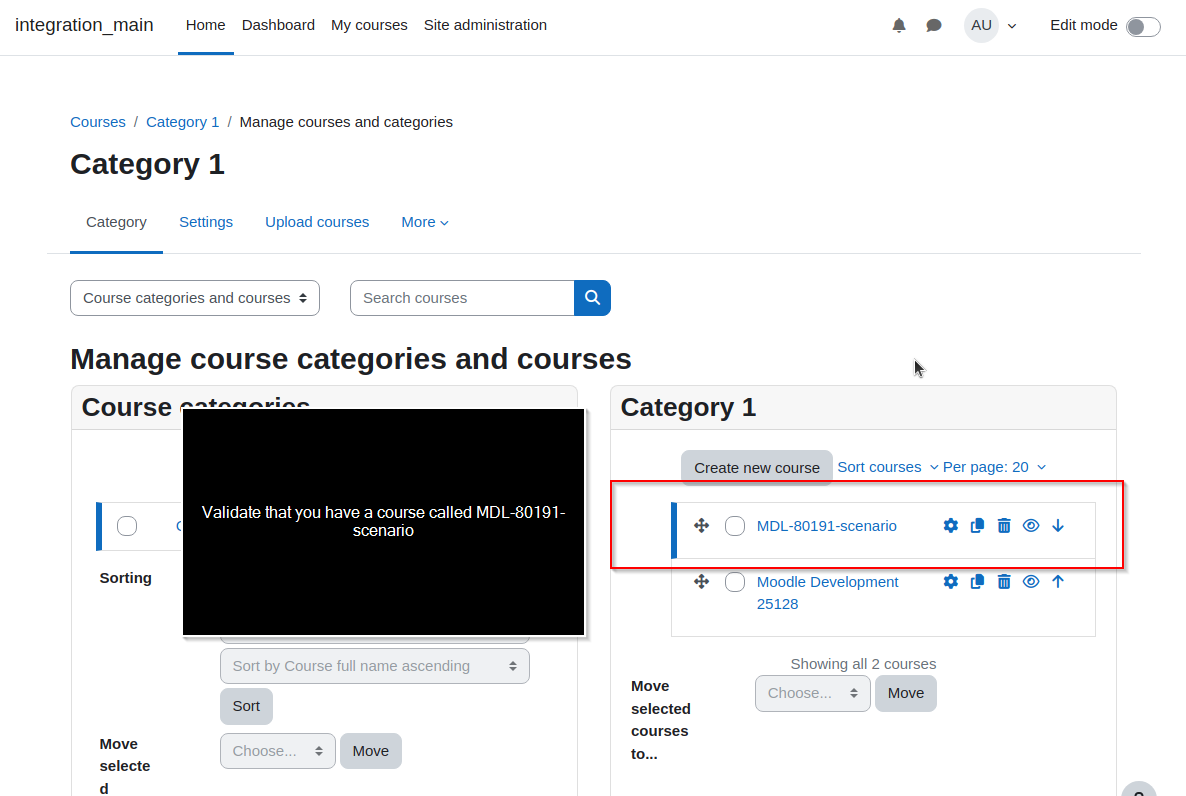Move MDL-80191-scenario down with arrow
The height and width of the screenshot is (796, 1186).
point(1058,526)
